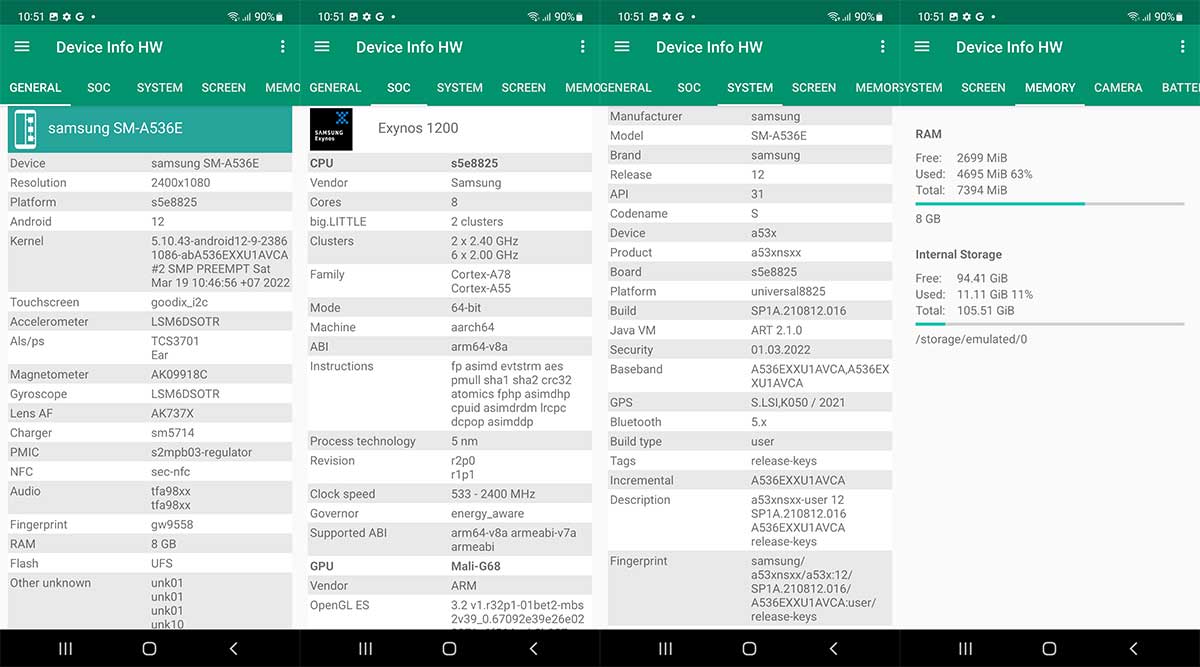Tap the back arrow below the General screen
The height and width of the screenshot is (667, 1200).
[x=234, y=649]
